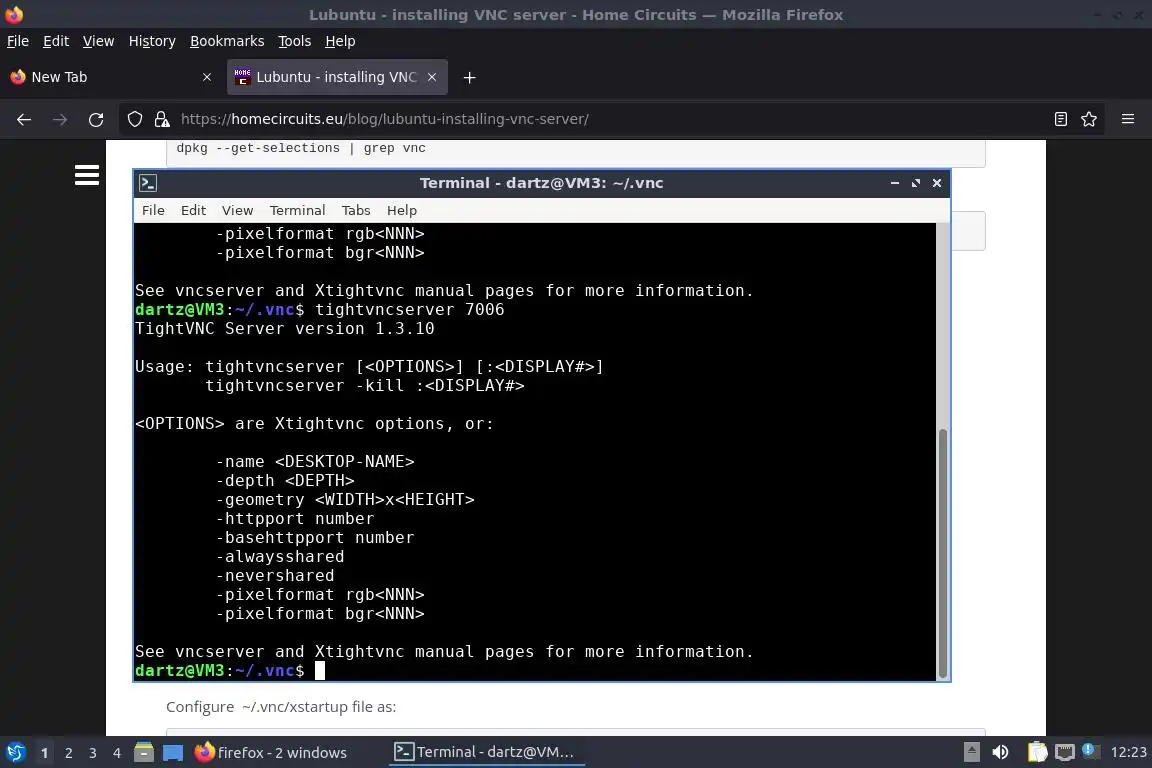
Task: Switch to workspace 3 in the pager
Action: coord(93,753)
